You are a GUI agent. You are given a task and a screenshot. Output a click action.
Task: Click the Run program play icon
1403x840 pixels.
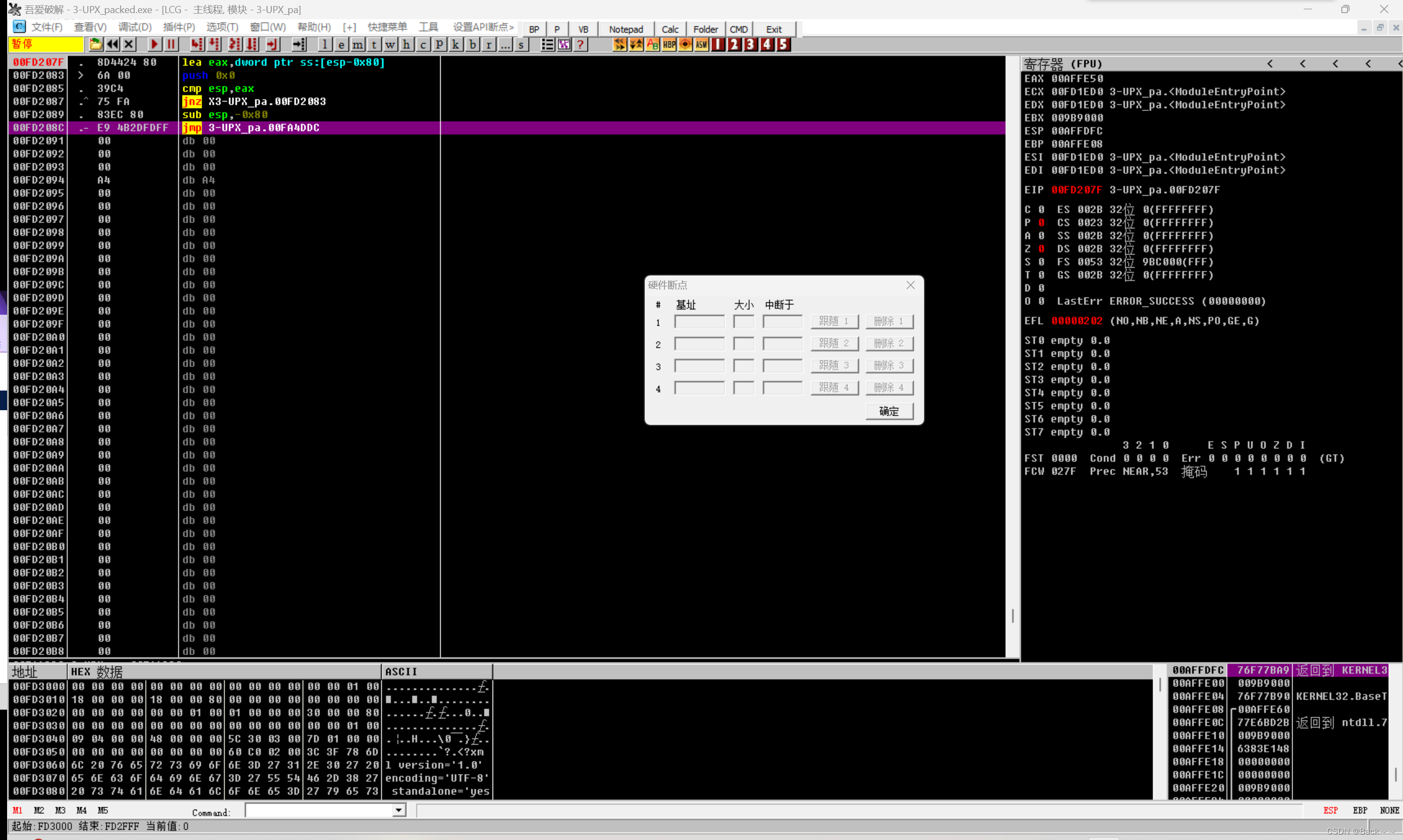[x=154, y=44]
